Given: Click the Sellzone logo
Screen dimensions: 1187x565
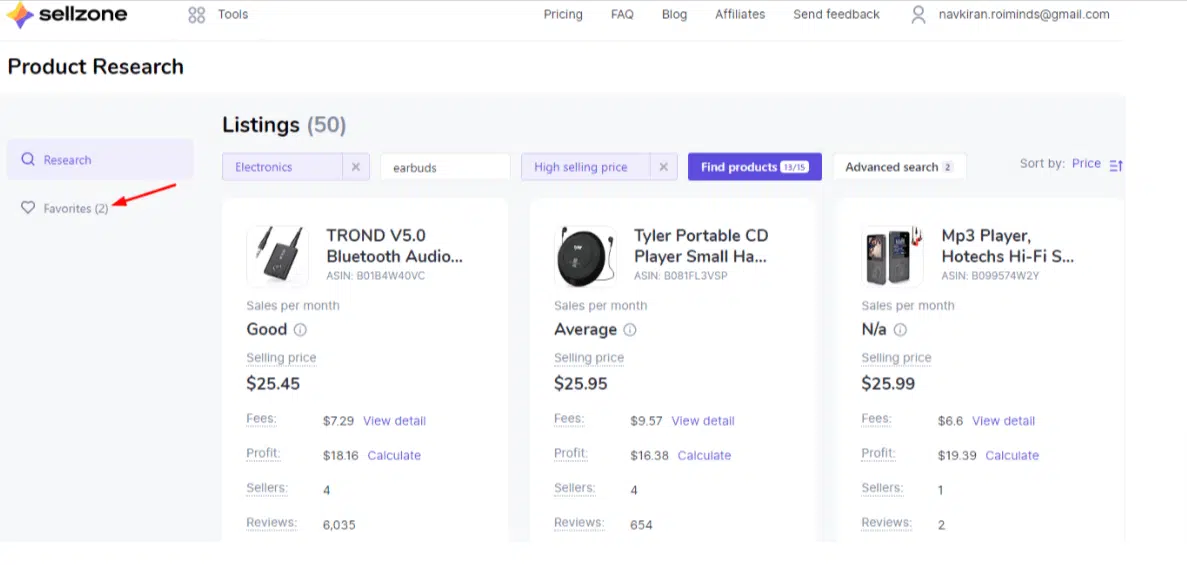Looking at the screenshot, I should [x=67, y=14].
